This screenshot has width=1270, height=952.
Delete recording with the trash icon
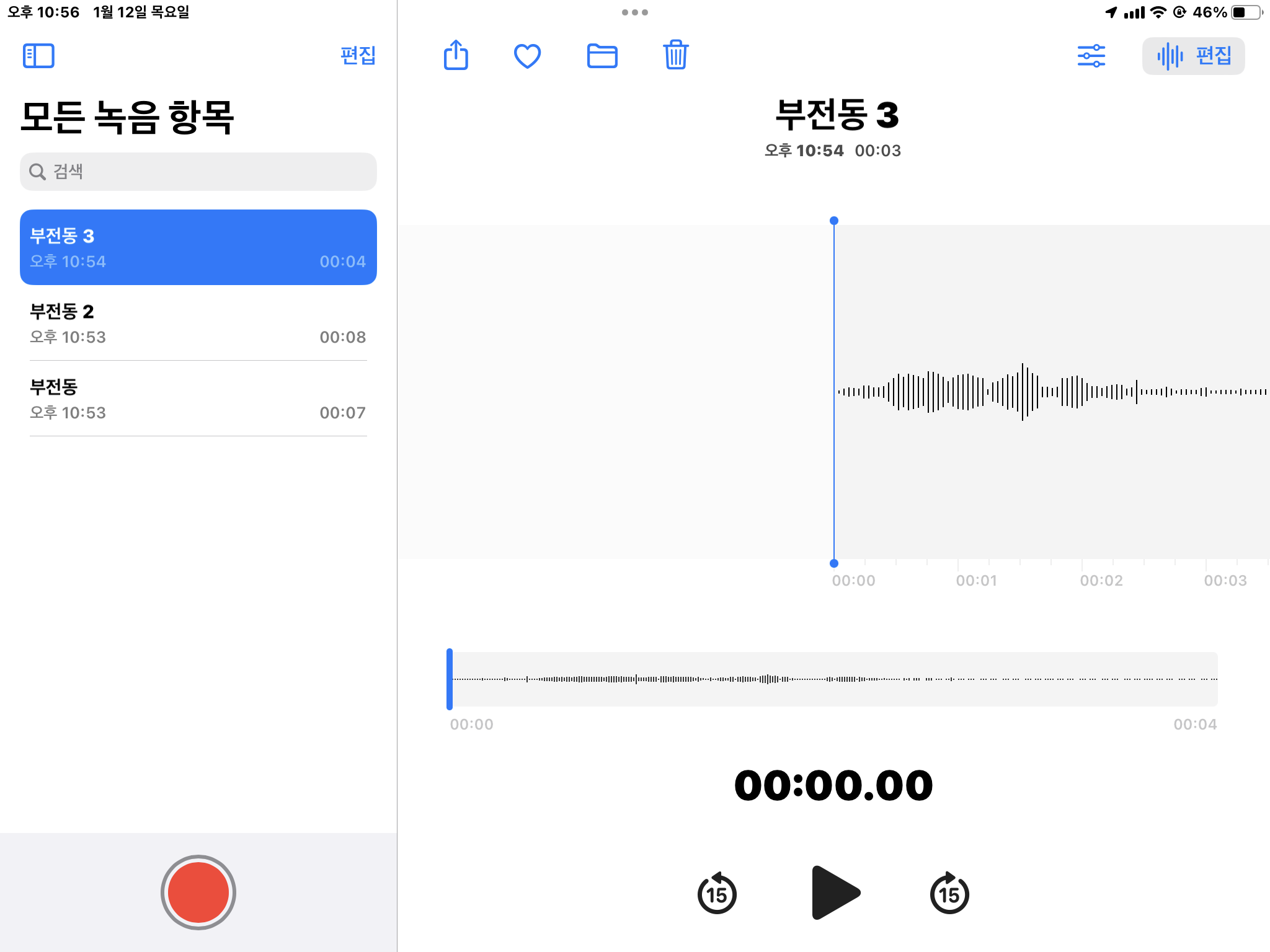click(676, 55)
